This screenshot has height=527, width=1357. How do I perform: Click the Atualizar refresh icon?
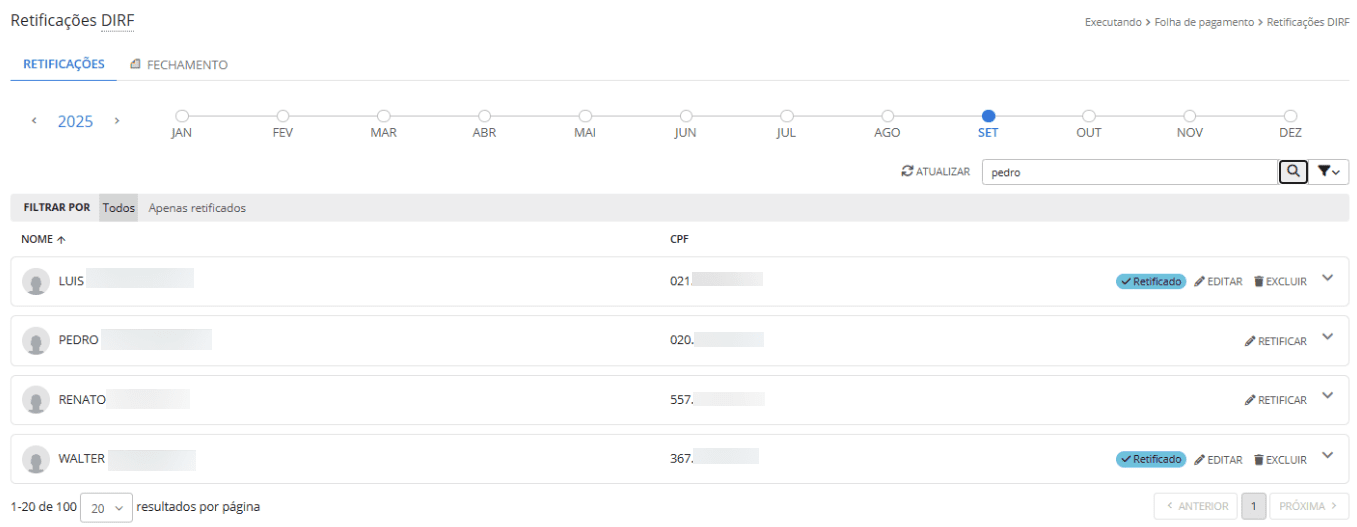907,172
